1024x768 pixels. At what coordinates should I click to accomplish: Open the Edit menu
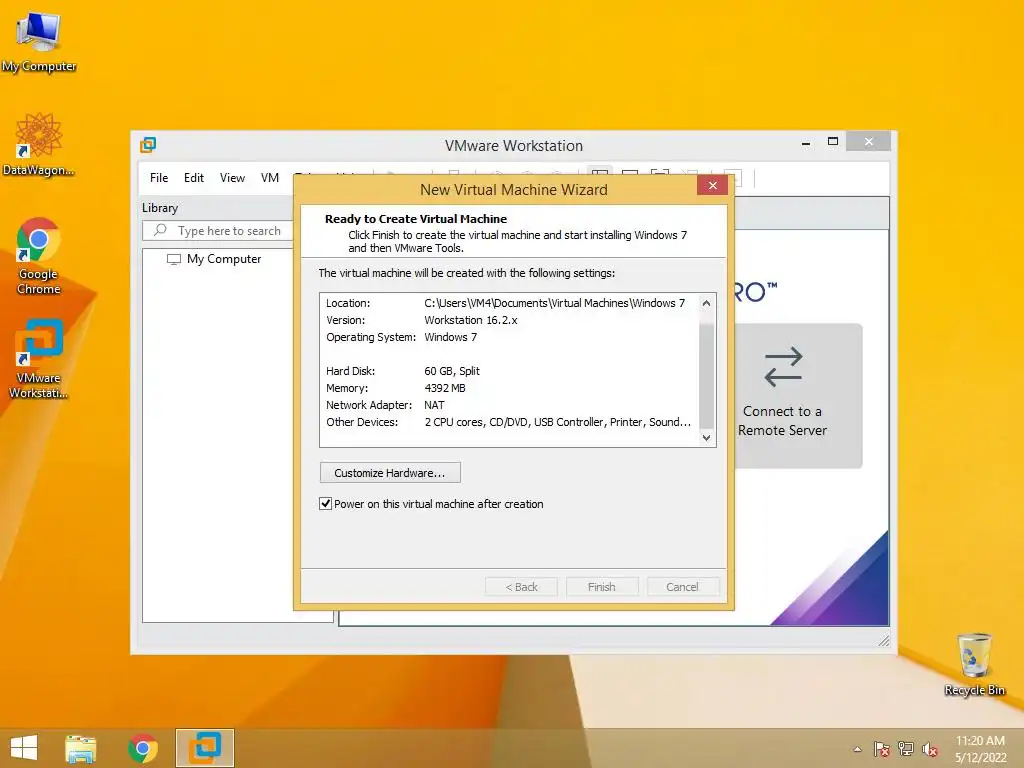[x=194, y=178]
